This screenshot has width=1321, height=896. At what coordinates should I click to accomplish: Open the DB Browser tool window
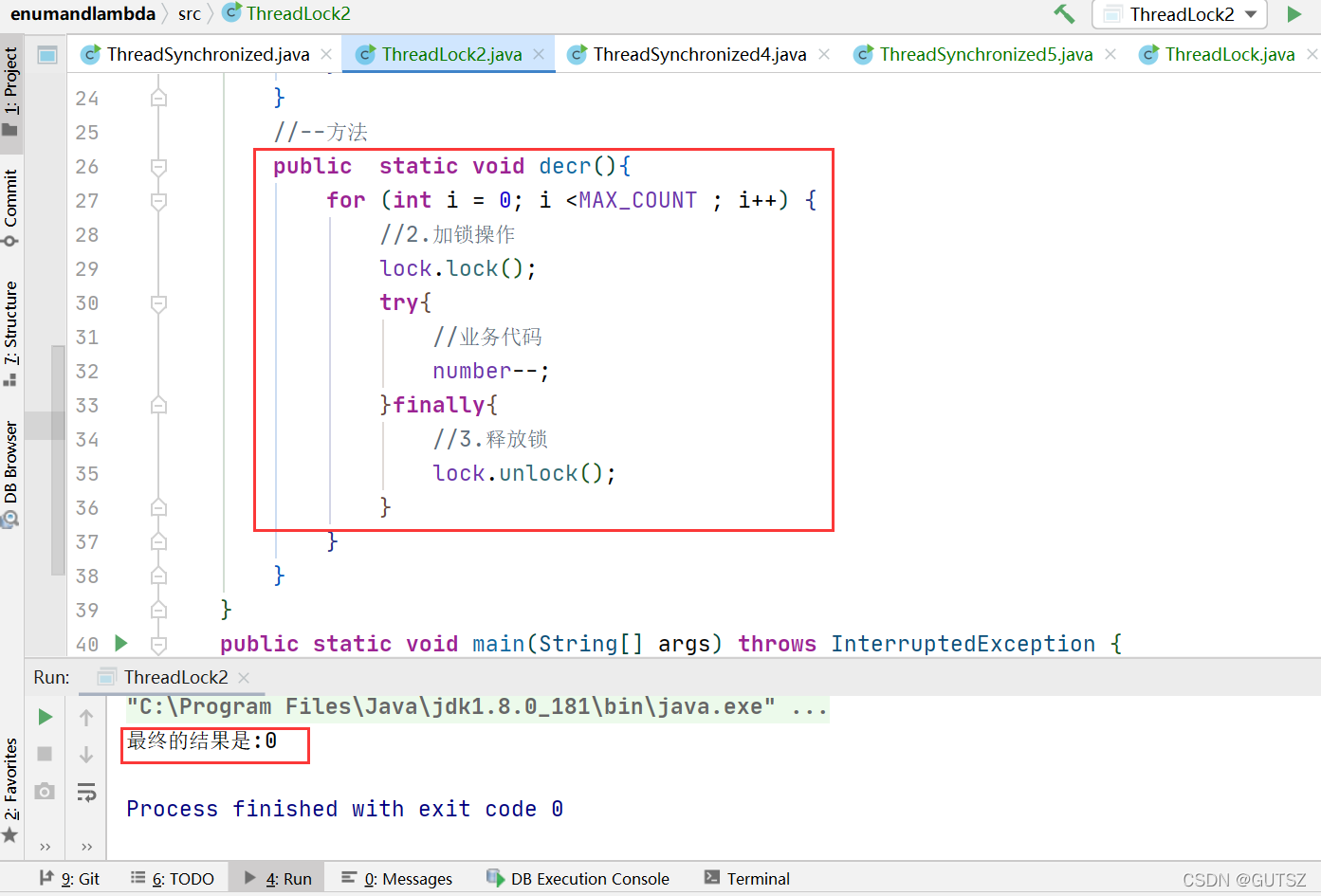(10, 473)
